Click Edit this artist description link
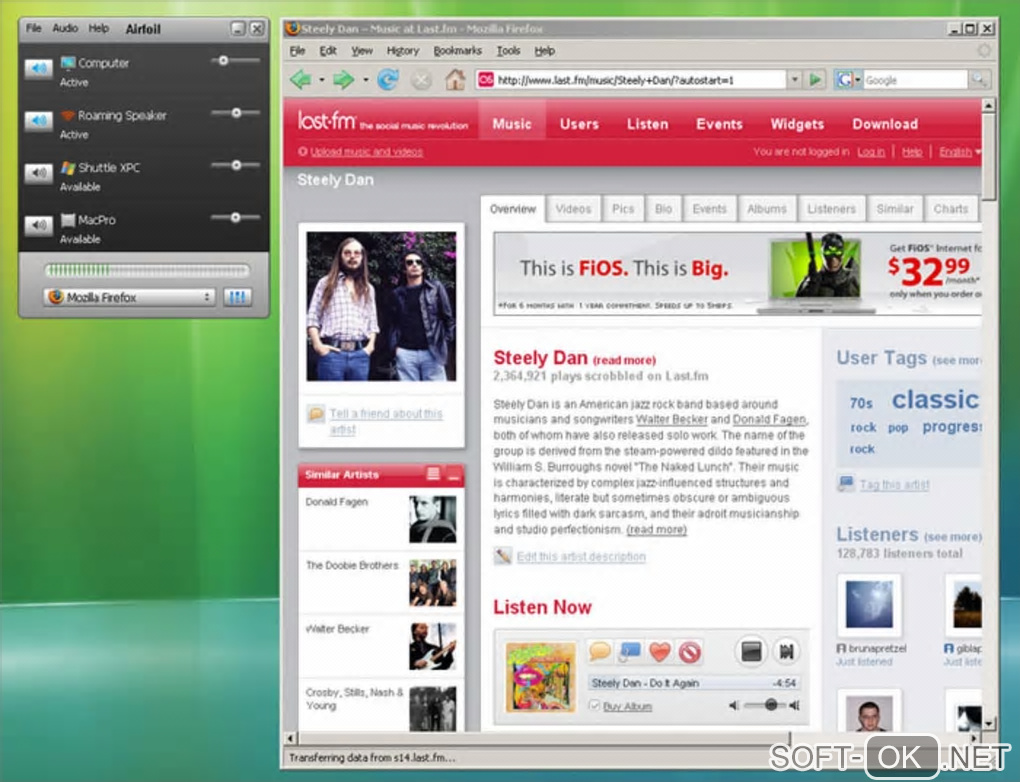The width and height of the screenshot is (1020, 782). pos(581,556)
